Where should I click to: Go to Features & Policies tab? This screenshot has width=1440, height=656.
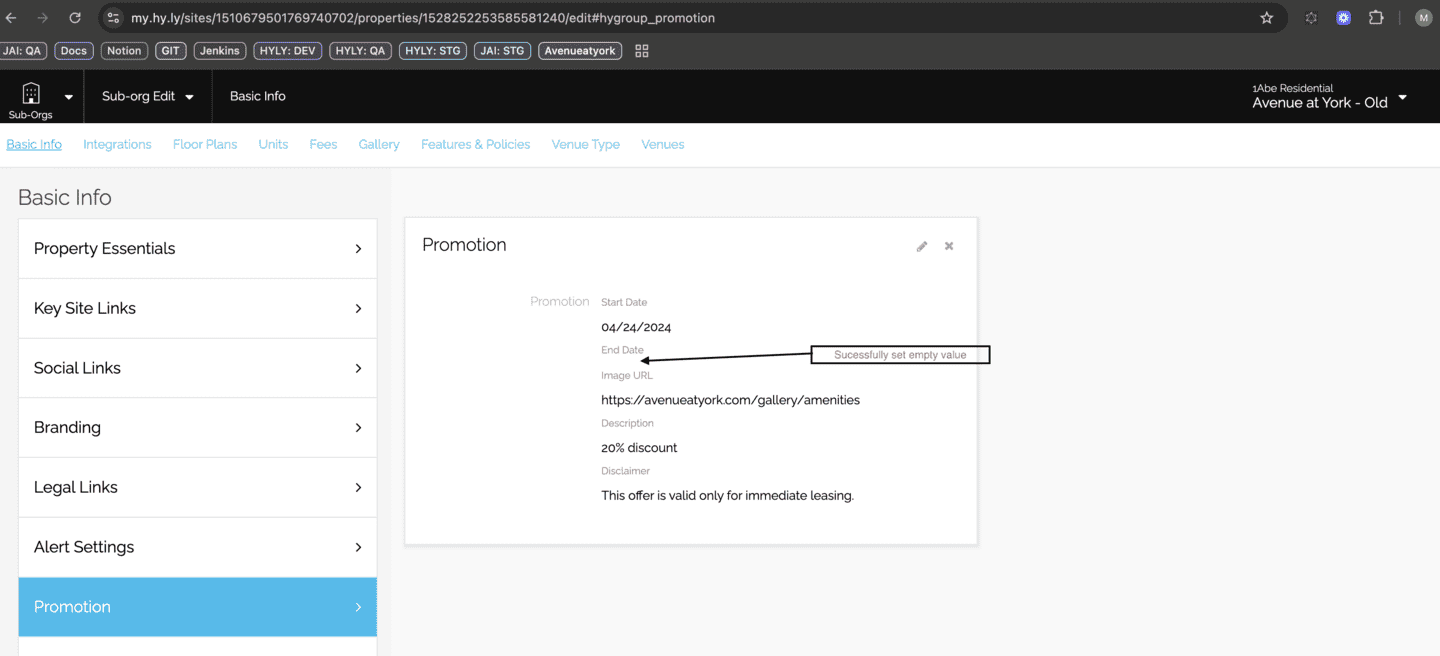pyautogui.click(x=475, y=144)
